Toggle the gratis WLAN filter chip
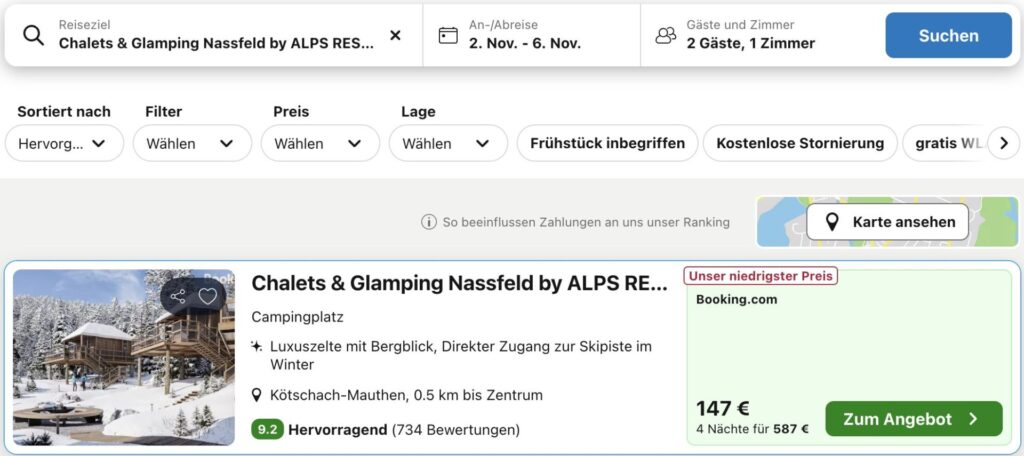1024x456 pixels. (x=945, y=143)
